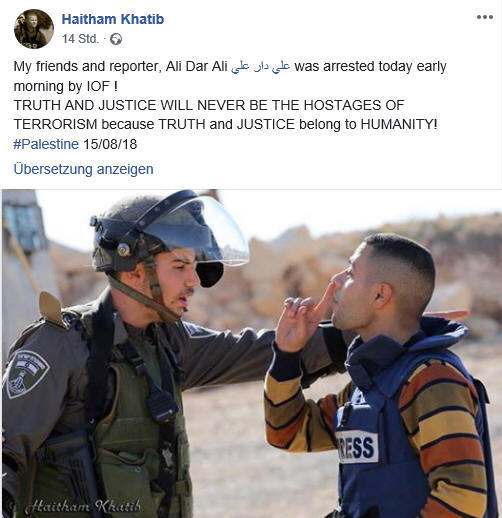This screenshot has width=502, height=518.
Task: Open the tagged Arabic name علي دار علي
Action: [260, 66]
